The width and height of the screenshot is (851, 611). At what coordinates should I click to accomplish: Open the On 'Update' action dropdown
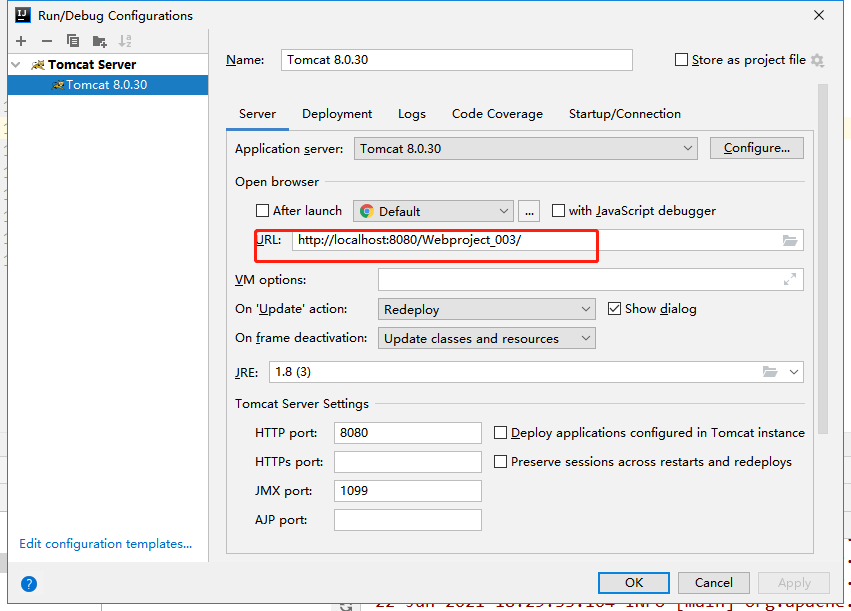pos(486,309)
